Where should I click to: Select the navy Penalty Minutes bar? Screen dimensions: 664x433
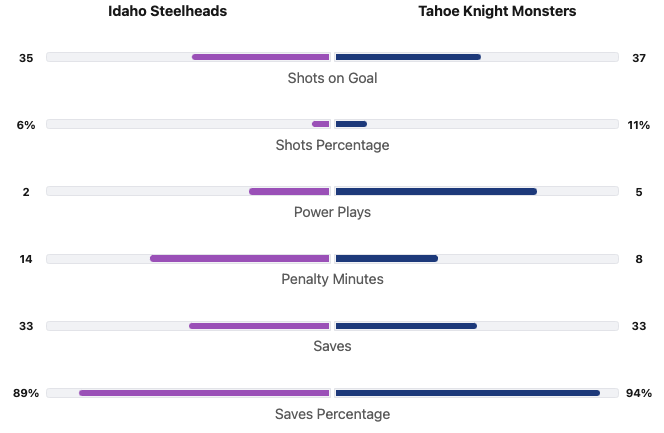point(386,258)
